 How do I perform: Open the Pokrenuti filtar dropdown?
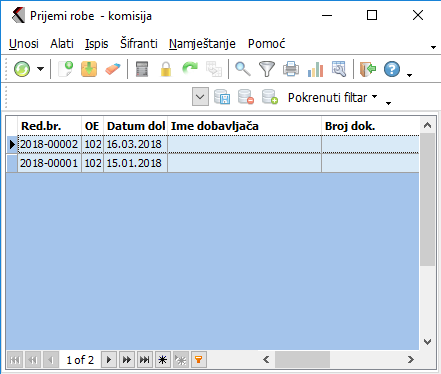tap(332, 97)
